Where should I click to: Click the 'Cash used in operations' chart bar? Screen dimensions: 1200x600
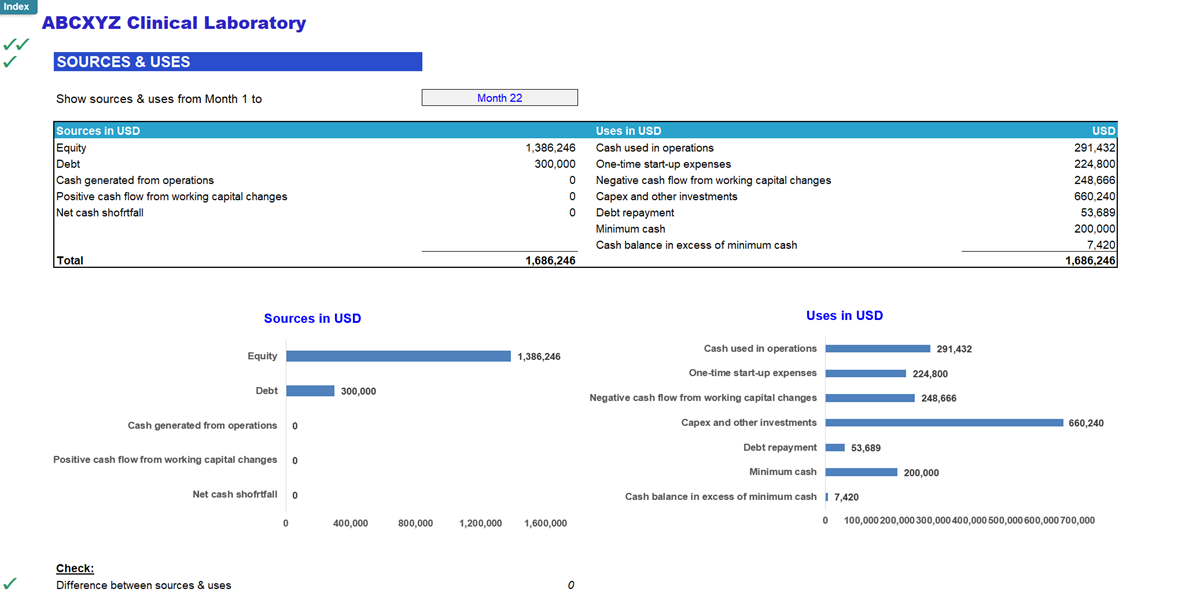coord(878,349)
